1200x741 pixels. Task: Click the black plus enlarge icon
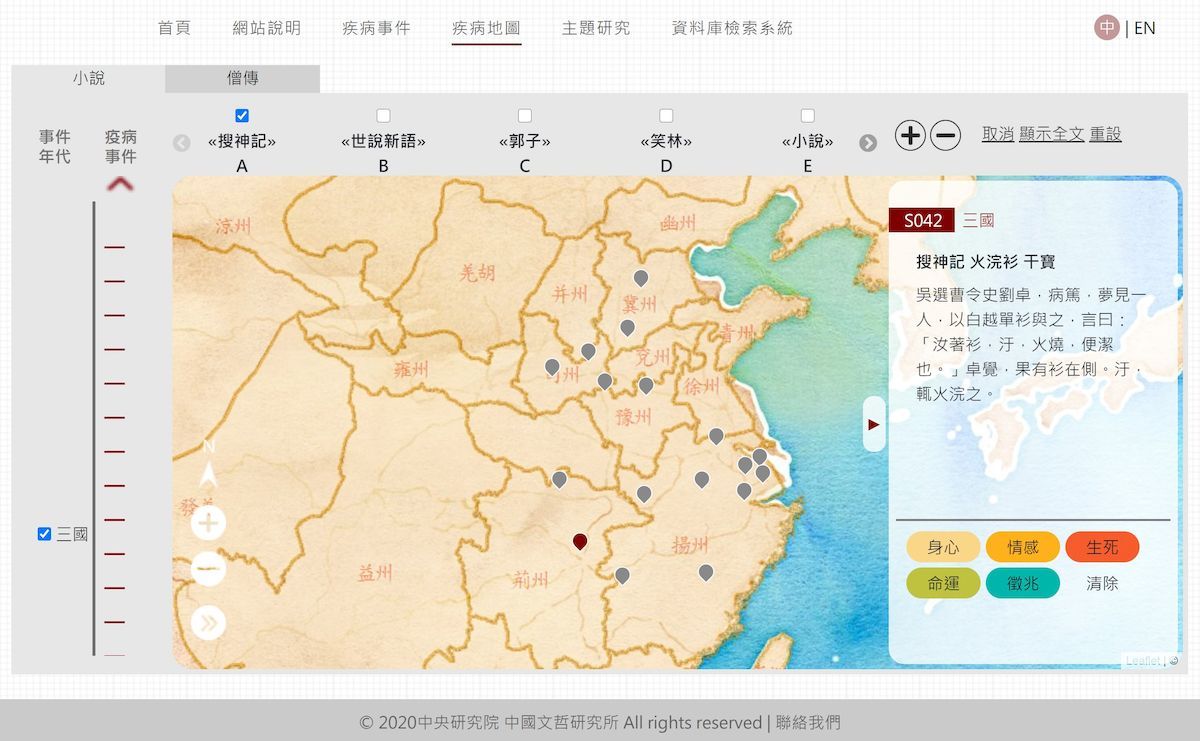pos(909,135)
